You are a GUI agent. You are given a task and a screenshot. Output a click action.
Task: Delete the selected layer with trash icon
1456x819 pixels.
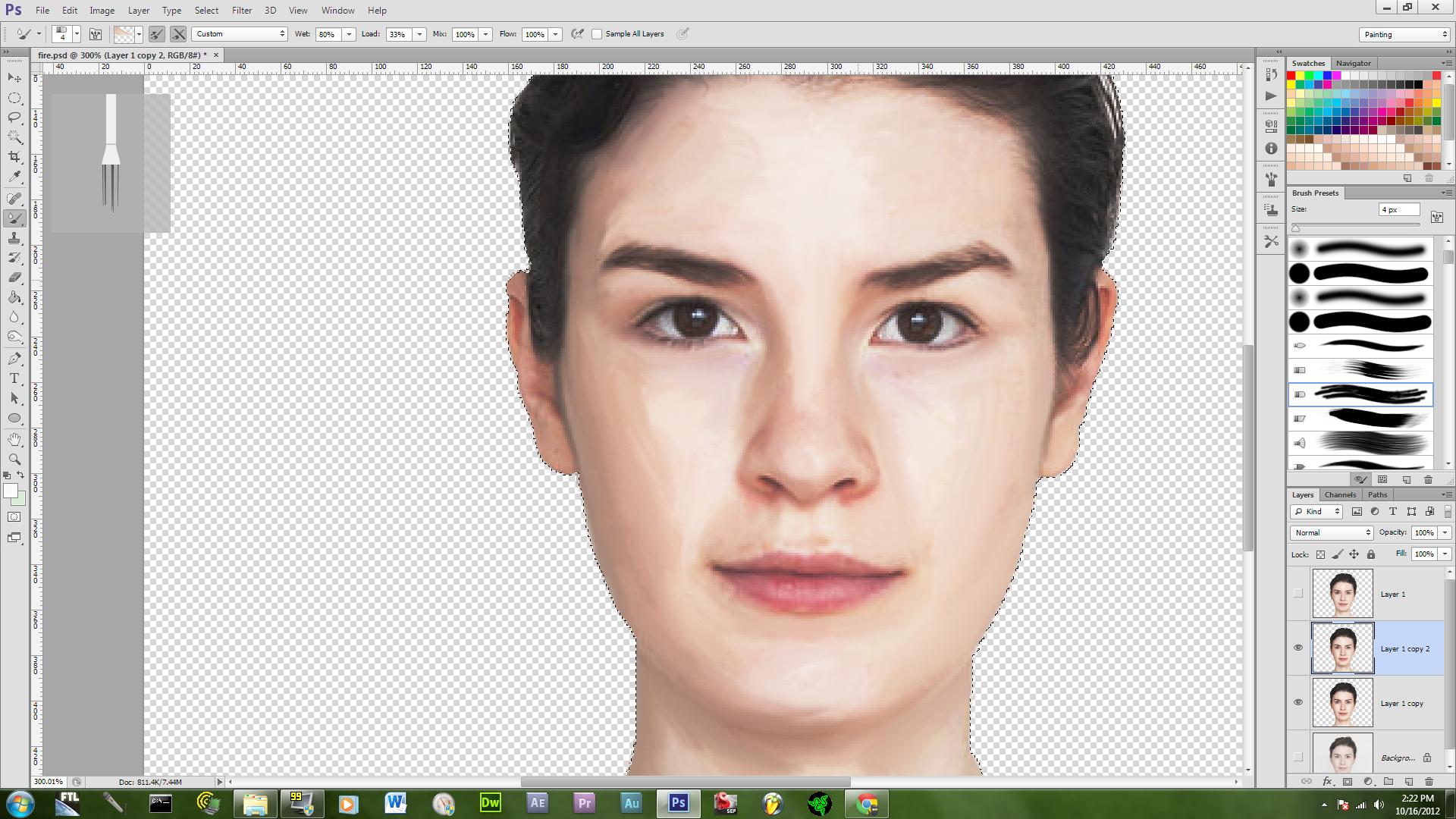(x=1429, y=781)
